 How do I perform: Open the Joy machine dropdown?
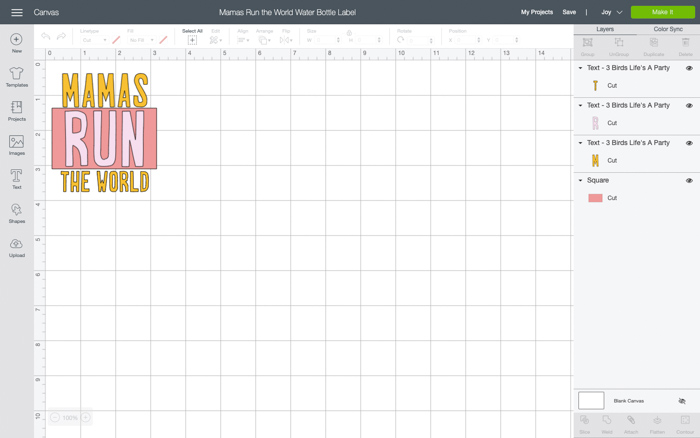click(612, 13)
